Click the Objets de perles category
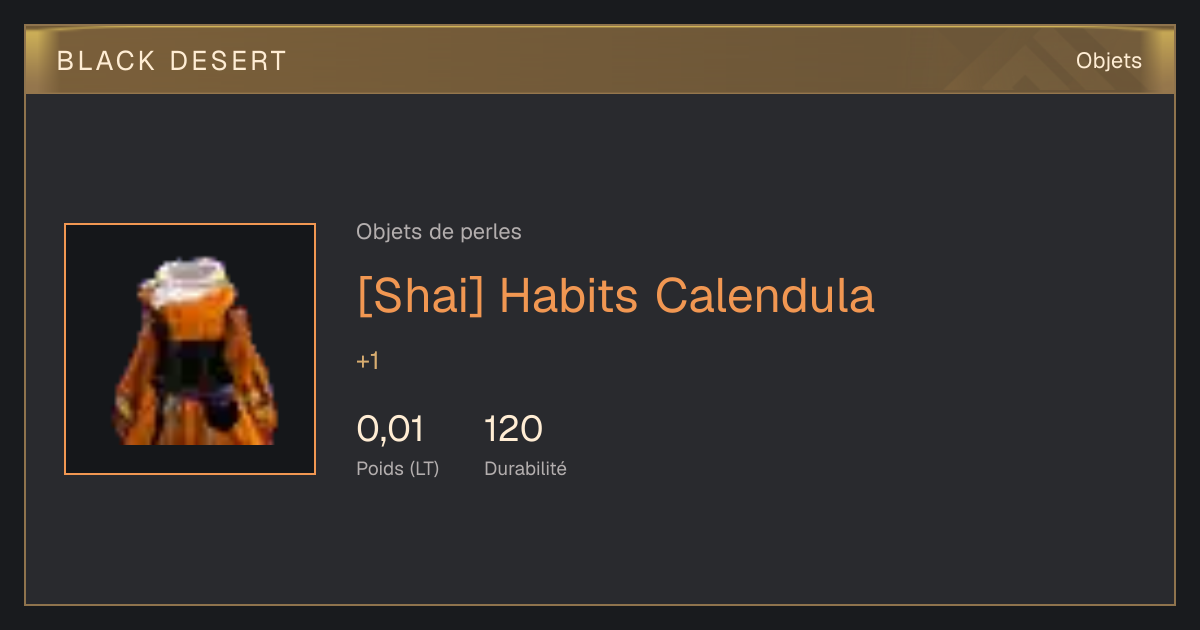 point(439,232)
